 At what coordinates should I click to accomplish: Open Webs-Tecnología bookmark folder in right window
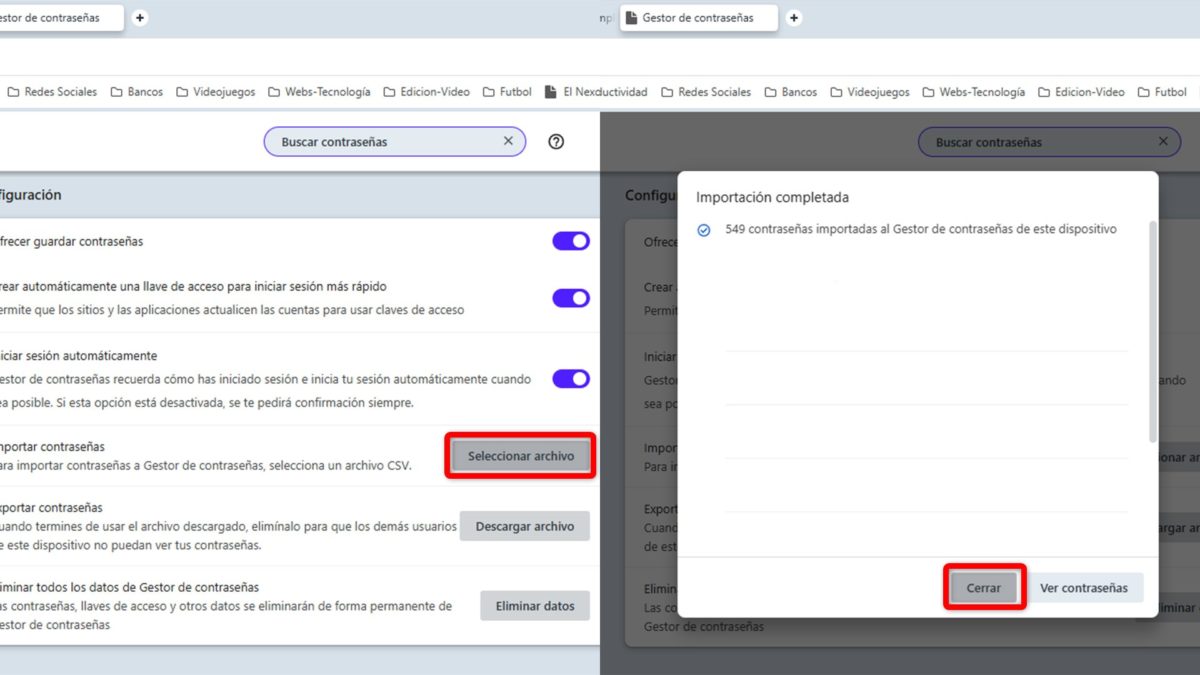click(973, 92)
